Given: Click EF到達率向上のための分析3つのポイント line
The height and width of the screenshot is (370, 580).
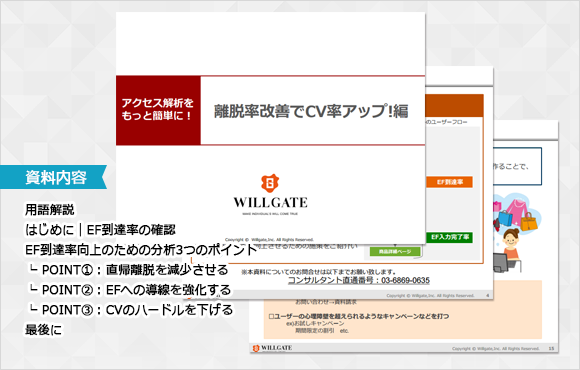Looking at the screenshot, I should click(141, 250).
